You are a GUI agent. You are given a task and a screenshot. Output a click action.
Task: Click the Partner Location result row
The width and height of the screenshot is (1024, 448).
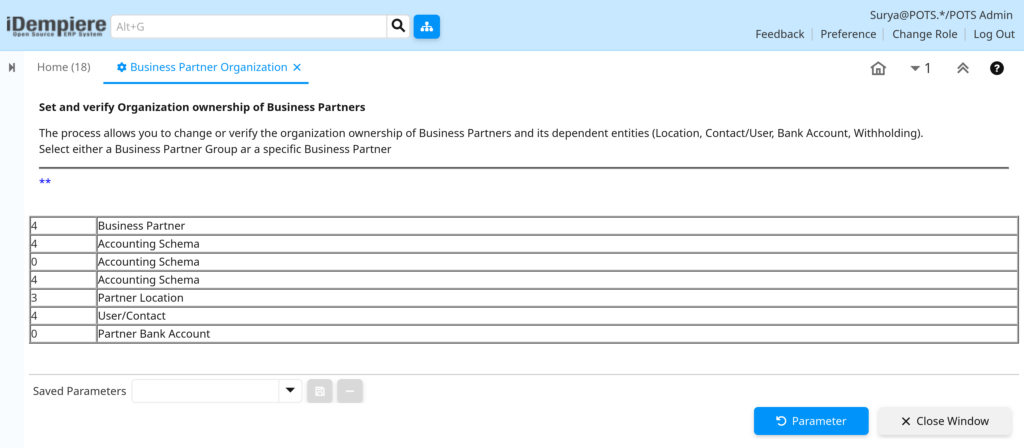point(524,298)
